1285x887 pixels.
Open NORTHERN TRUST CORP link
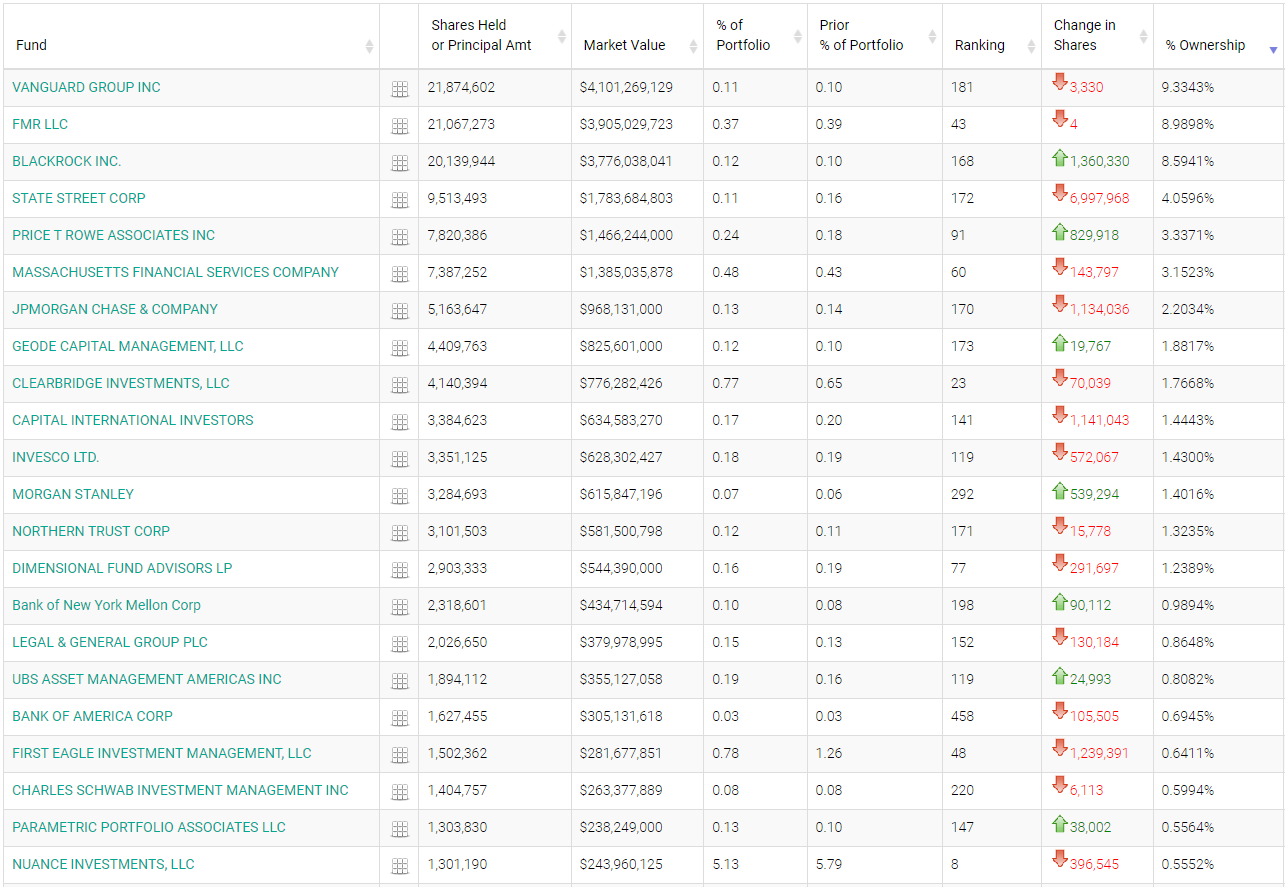pos(91,531)
